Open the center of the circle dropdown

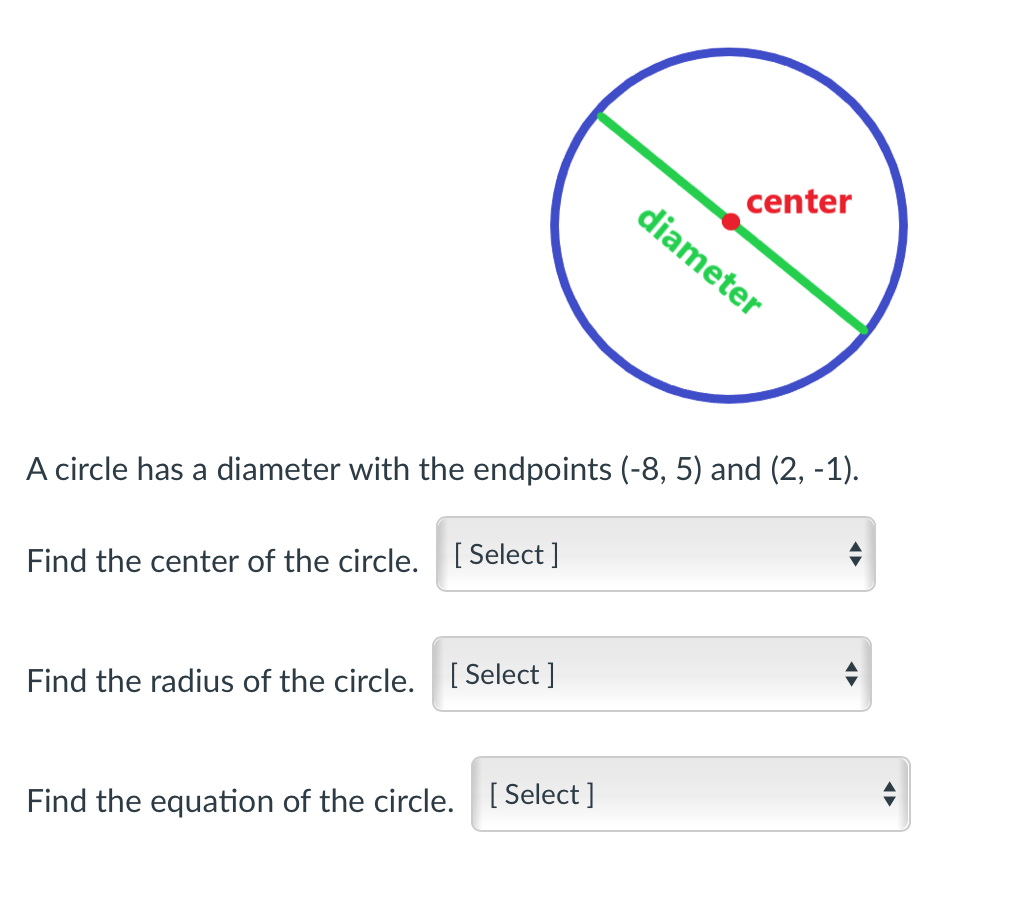655,554
